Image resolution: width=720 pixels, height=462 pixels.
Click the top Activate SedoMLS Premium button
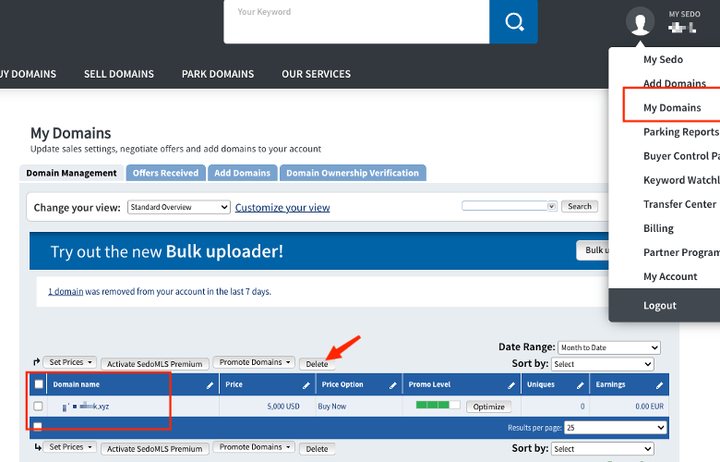(155, 364)
